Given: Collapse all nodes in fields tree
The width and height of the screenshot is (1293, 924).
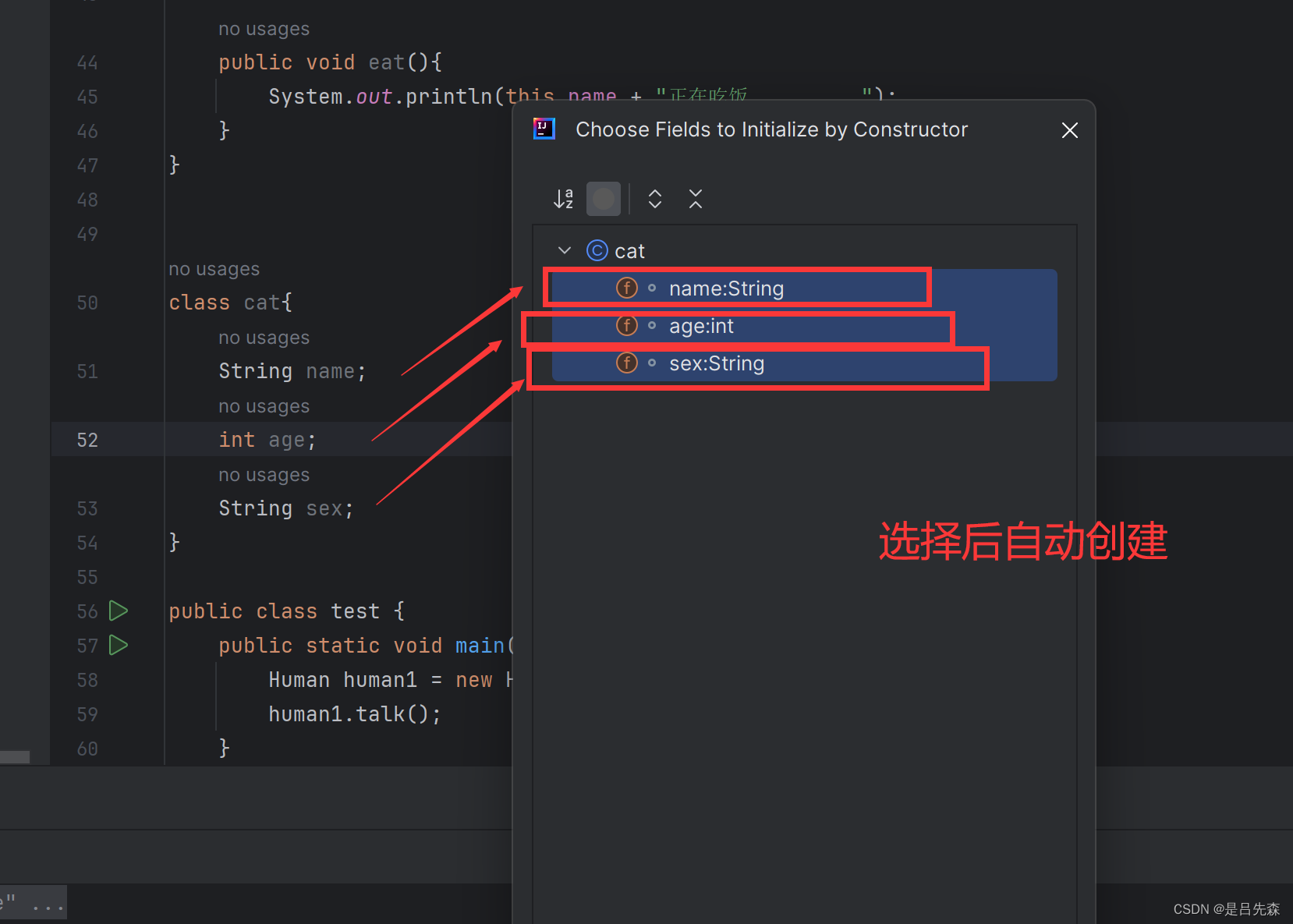Looking at the screenshot, I should click(x=696, y=199).
